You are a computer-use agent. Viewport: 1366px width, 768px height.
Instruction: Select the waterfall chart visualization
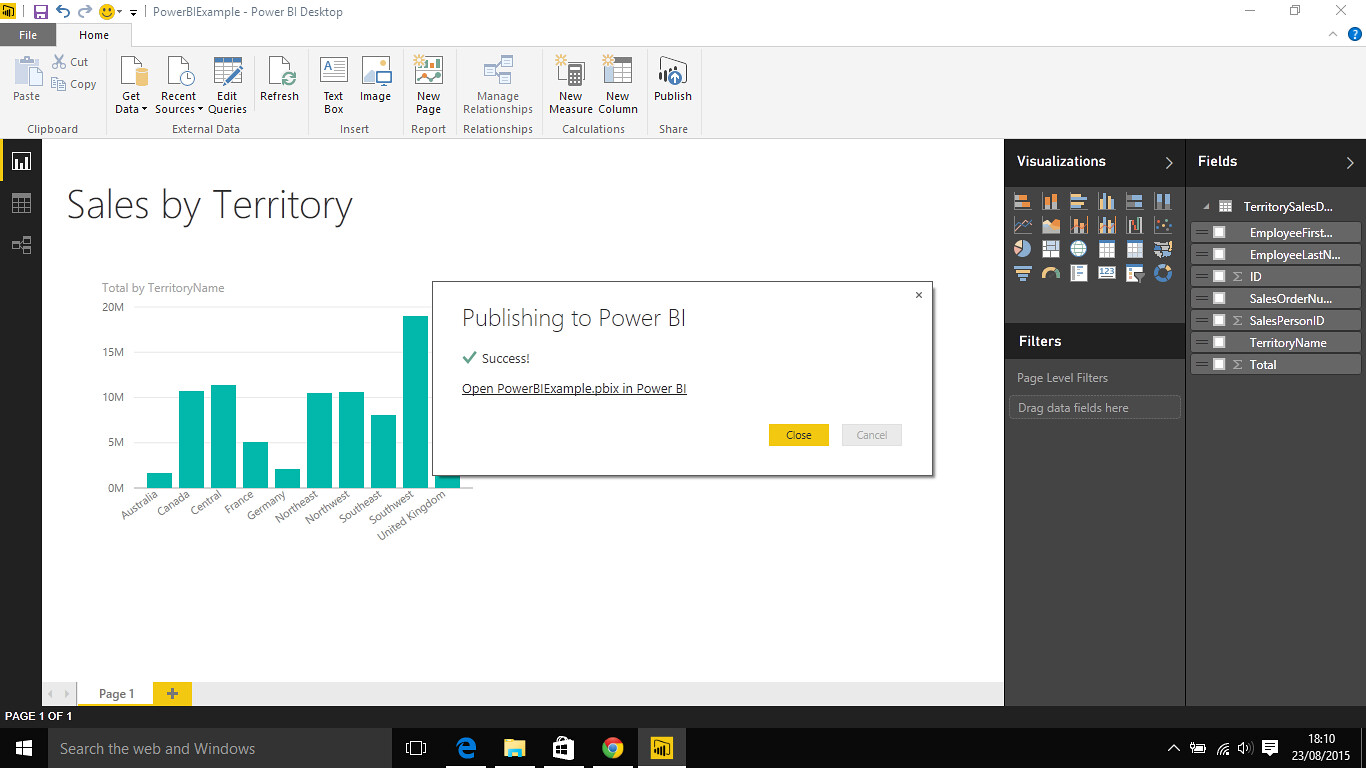[x=1134, y=225]
